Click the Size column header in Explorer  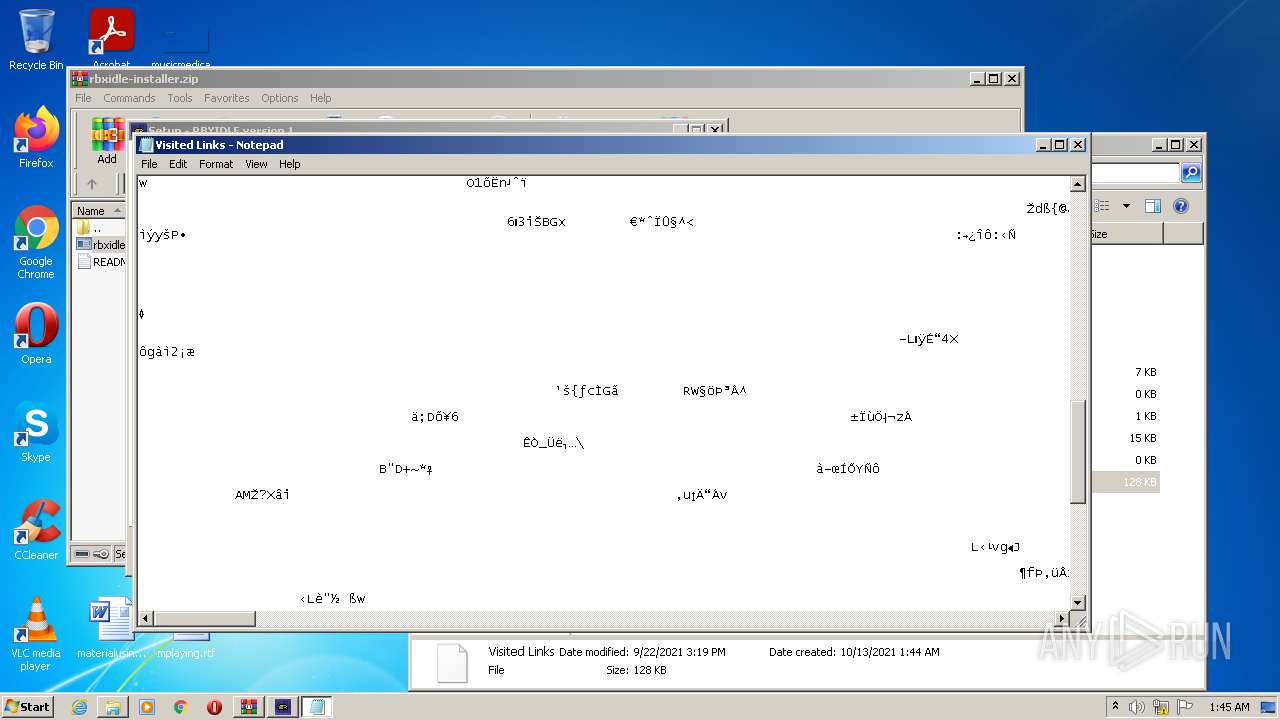[1125, 234]
